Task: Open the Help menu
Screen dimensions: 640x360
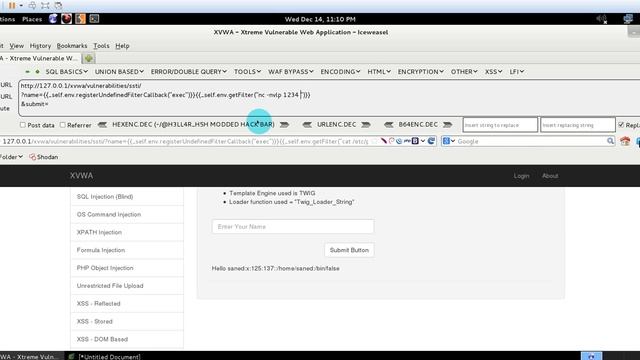Action: [x=122, y=46]
